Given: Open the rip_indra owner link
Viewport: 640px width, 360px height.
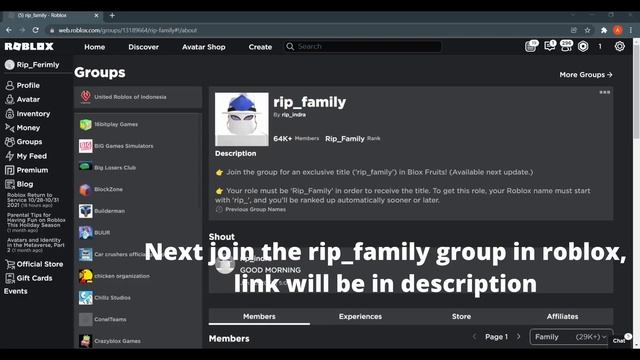Looking at the screenshot, I should [293, 115].
